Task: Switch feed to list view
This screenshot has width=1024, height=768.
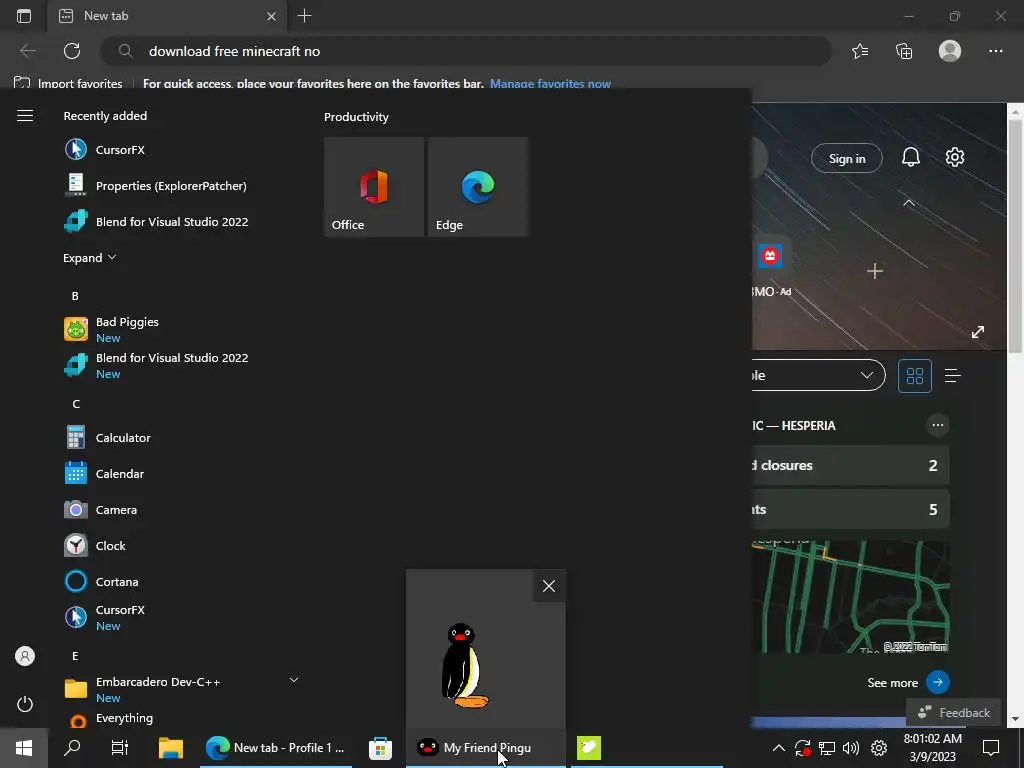Action: click(953, 376)
